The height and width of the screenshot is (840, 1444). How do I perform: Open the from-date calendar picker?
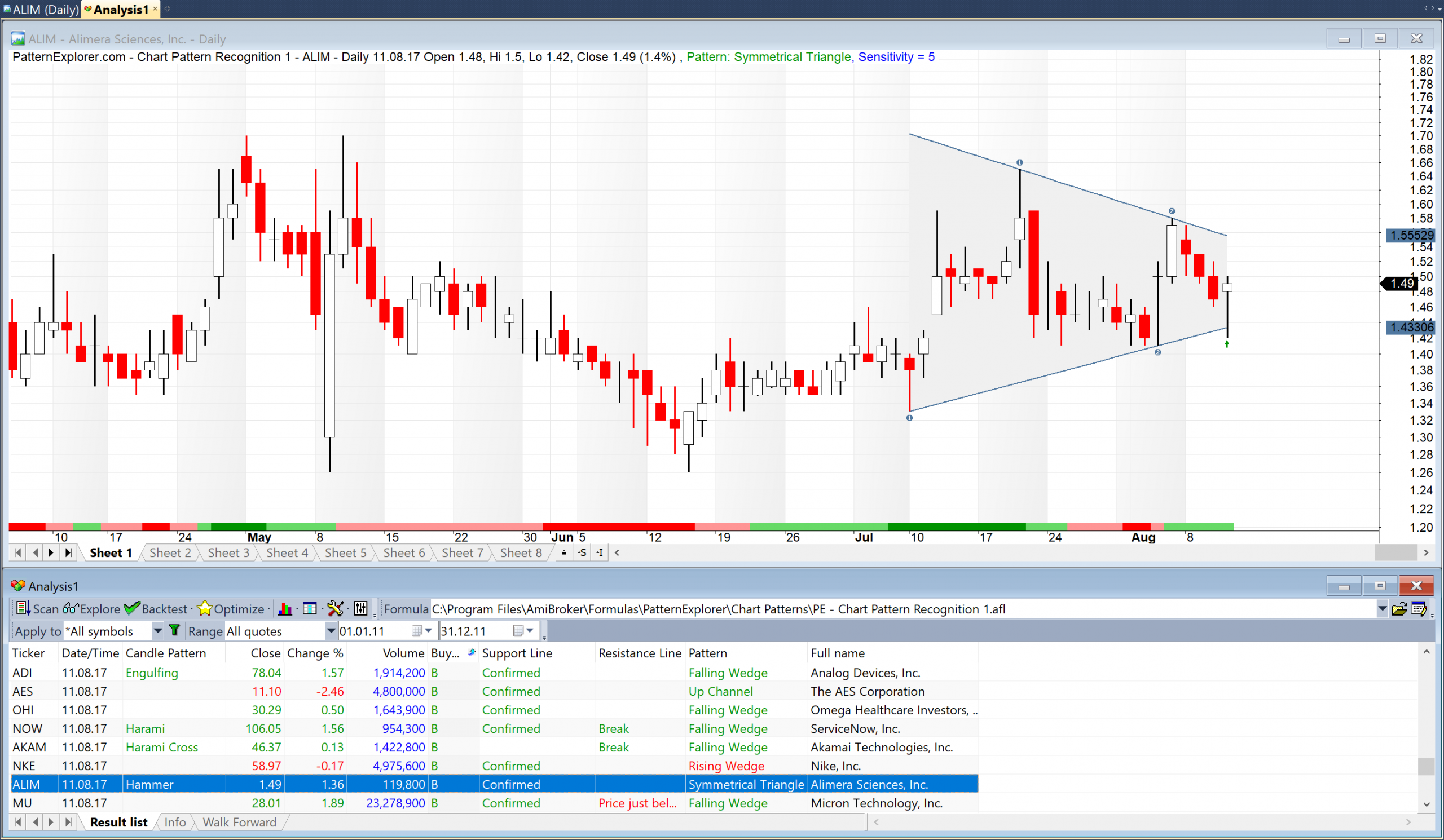point(417,630)
